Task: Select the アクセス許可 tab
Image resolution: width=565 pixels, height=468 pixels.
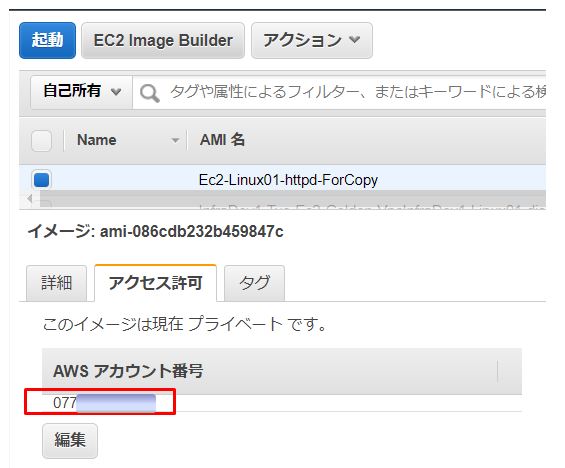Action: pos(155,283)
